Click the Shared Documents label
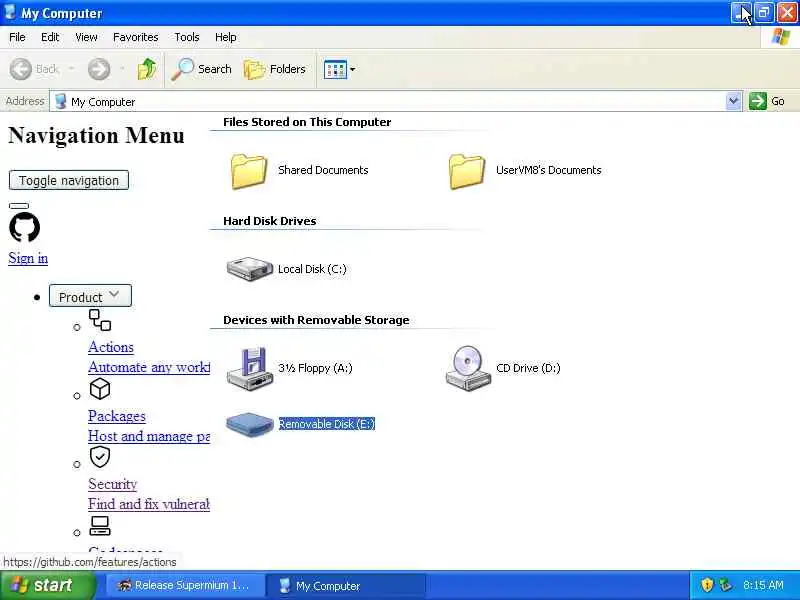Viewport: 800px width, 600px height. point(323,170)
